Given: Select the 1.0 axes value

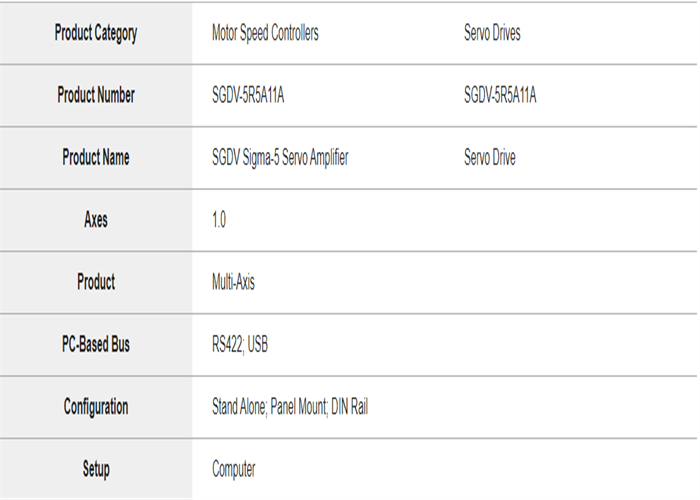Looking at the screenshot, I should click(x=219, y=220).
